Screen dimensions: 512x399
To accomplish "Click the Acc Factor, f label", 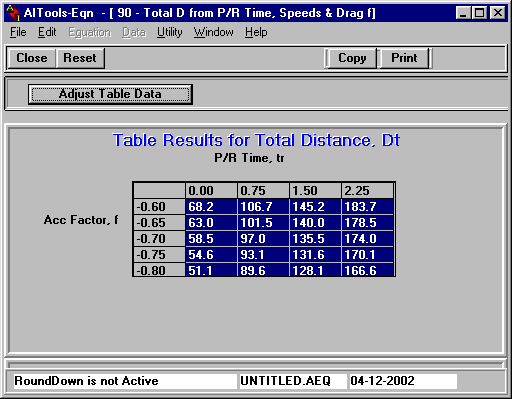I will click(x=81, y=220).
